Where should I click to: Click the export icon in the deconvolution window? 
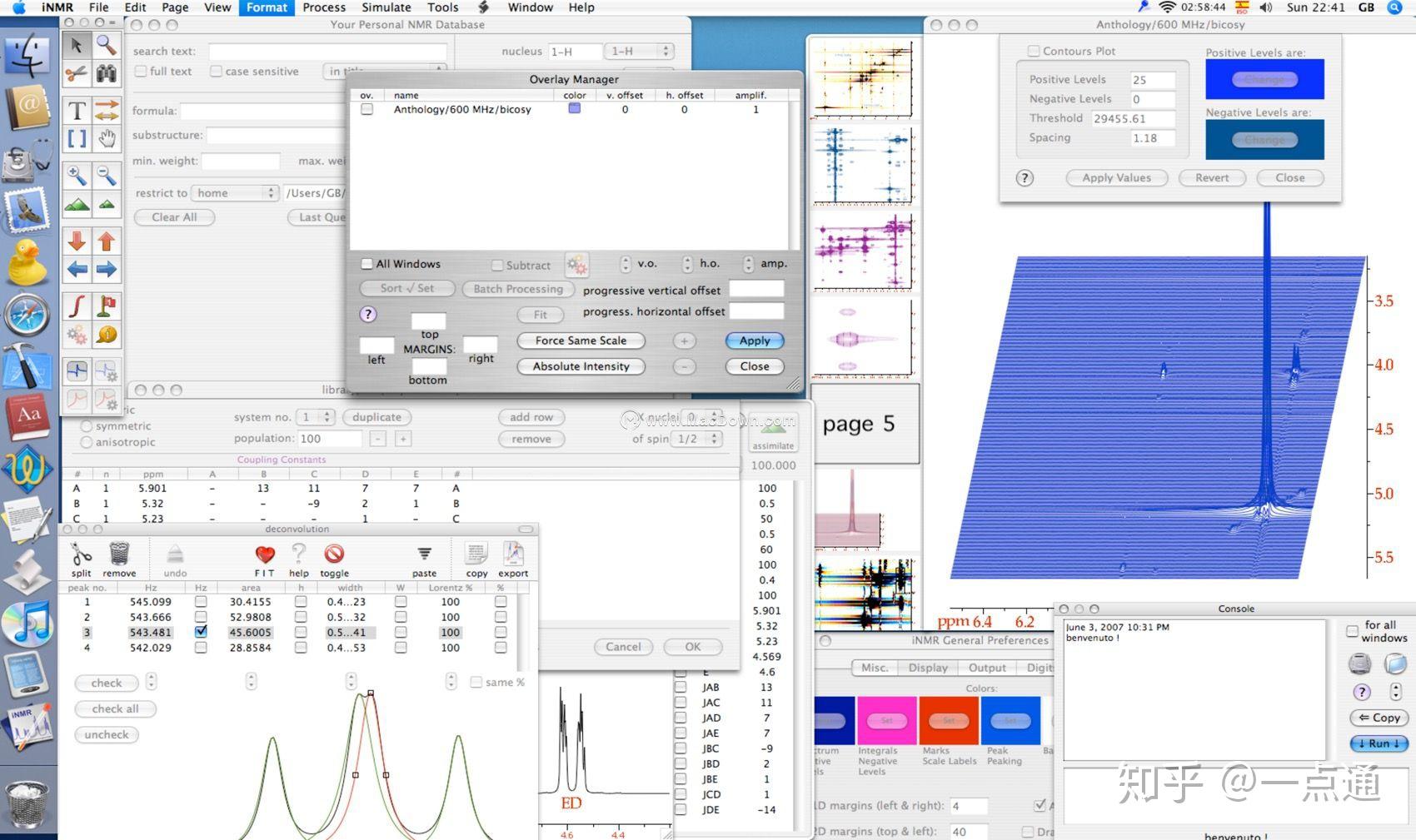[x=513, y=554]
